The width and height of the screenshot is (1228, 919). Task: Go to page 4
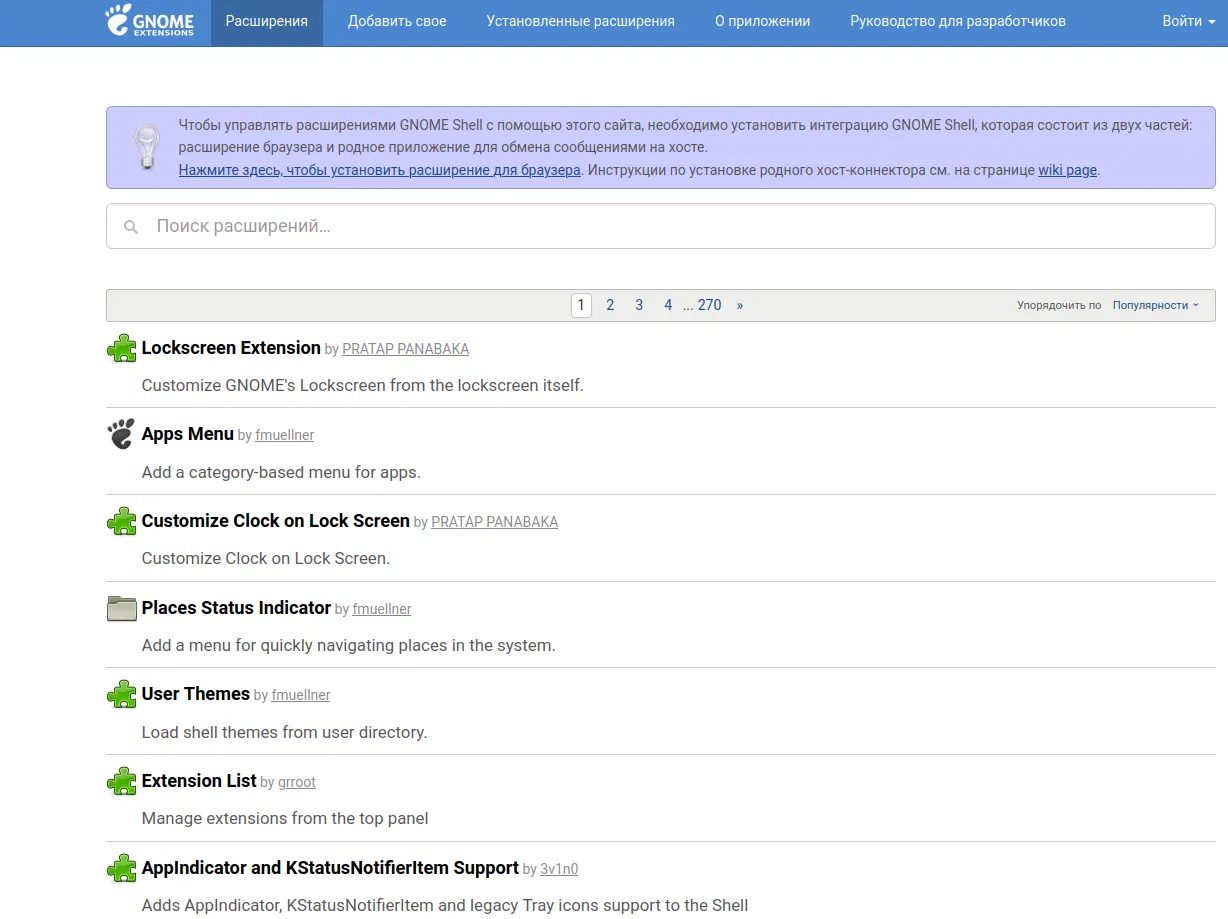point(668,305)
